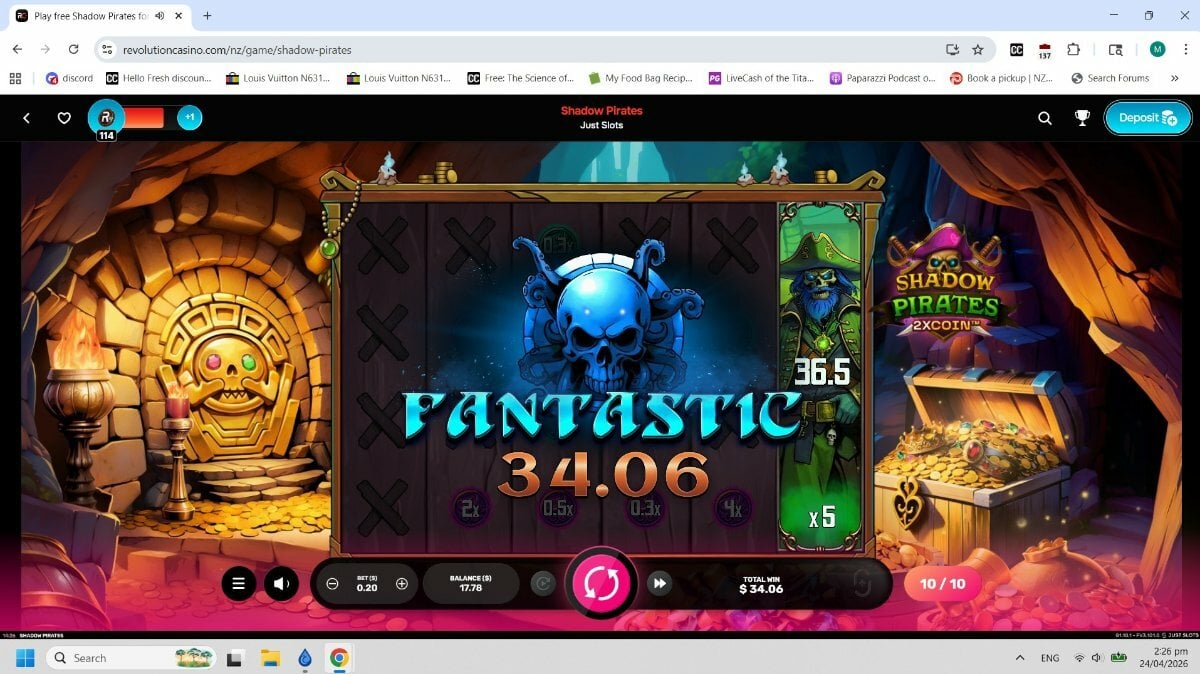Click the Deposit button
Screen dimensions: 1200x674
[1147, 118]
